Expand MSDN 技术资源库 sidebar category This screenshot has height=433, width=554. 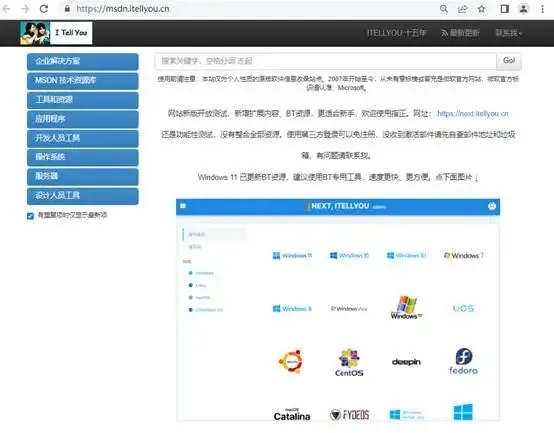pyautogui.click(x=83, y=81)
